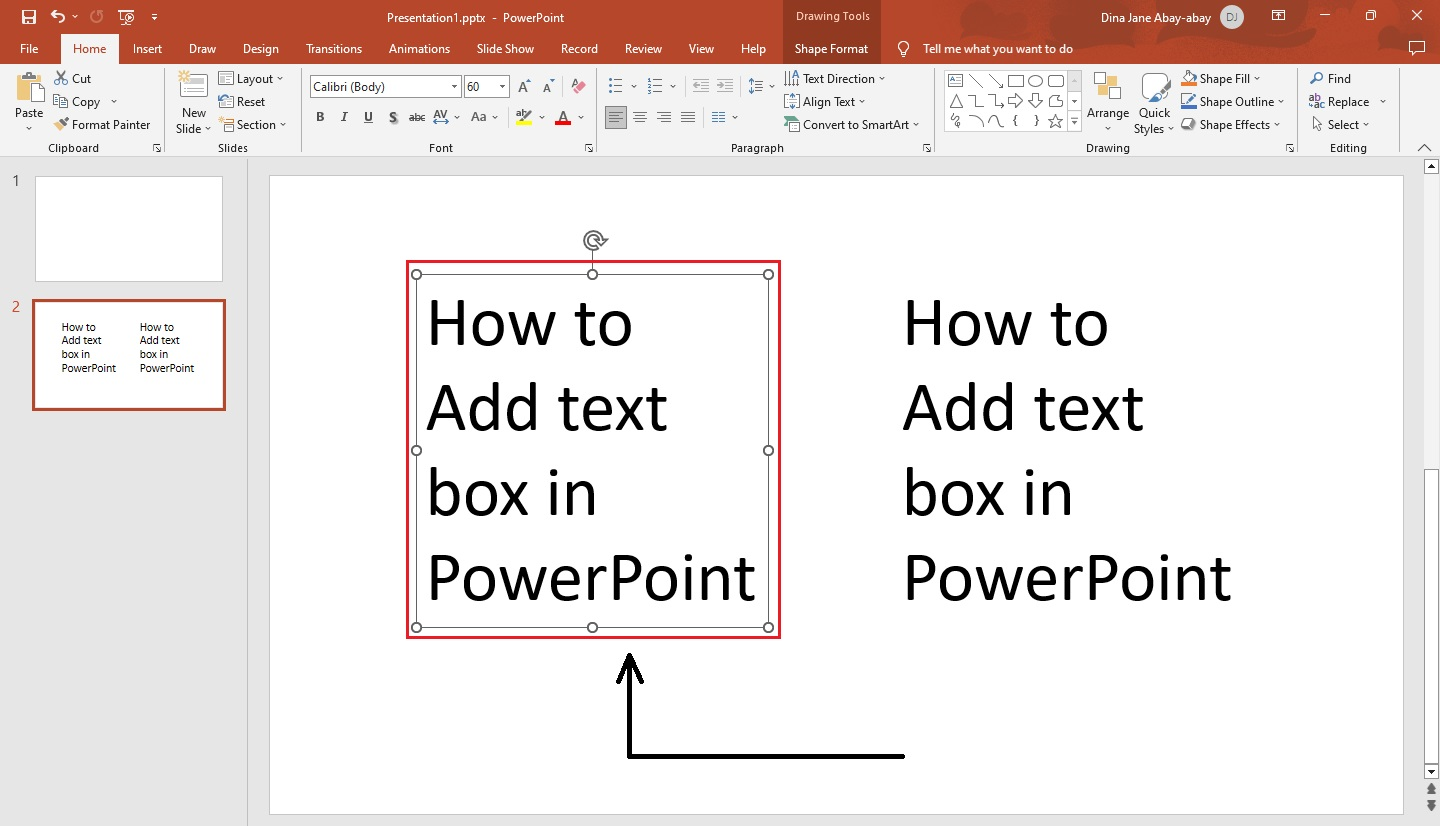
Task: Select slide 1 thumbnail in the pane
Action: click(128, 229)
